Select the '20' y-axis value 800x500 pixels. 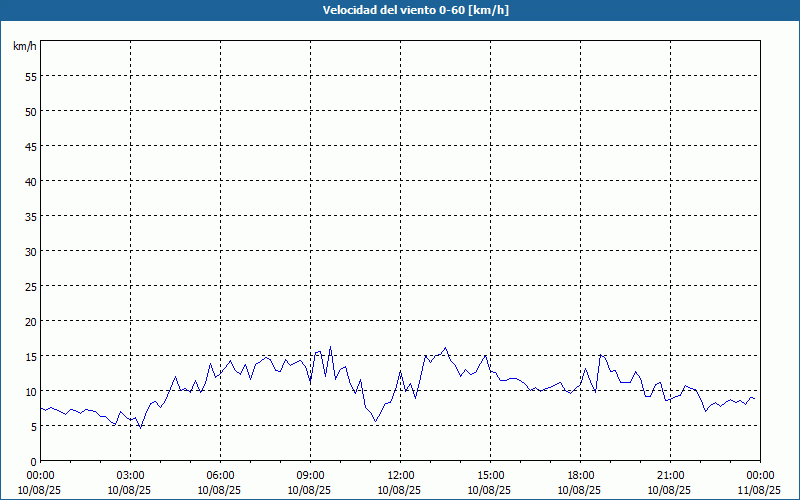(x=31, y=321)
